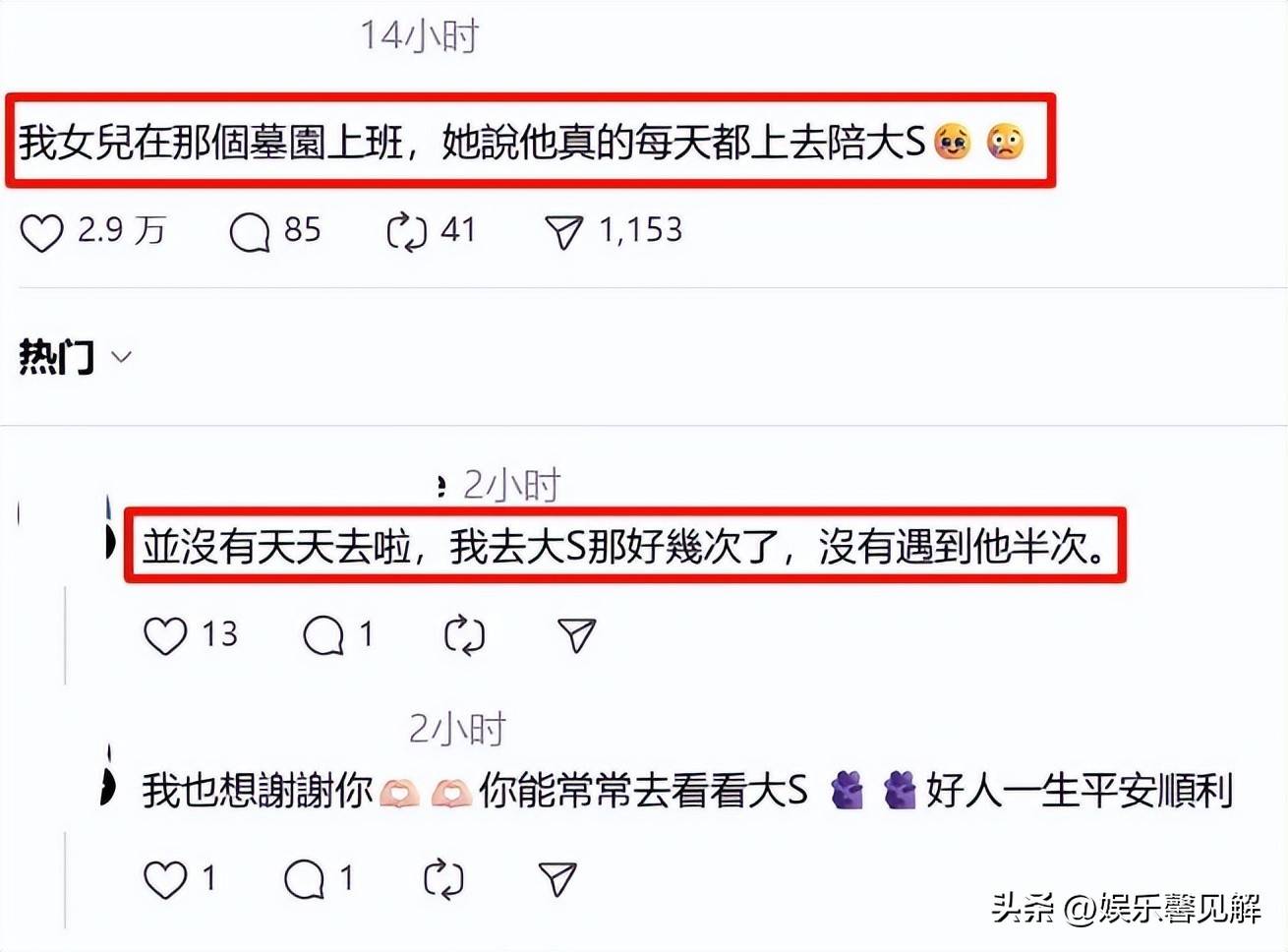Expand the 热门 sort chevron
Image resolution: width=1288 pixels, height=952 pixels.
coord(122,357)
